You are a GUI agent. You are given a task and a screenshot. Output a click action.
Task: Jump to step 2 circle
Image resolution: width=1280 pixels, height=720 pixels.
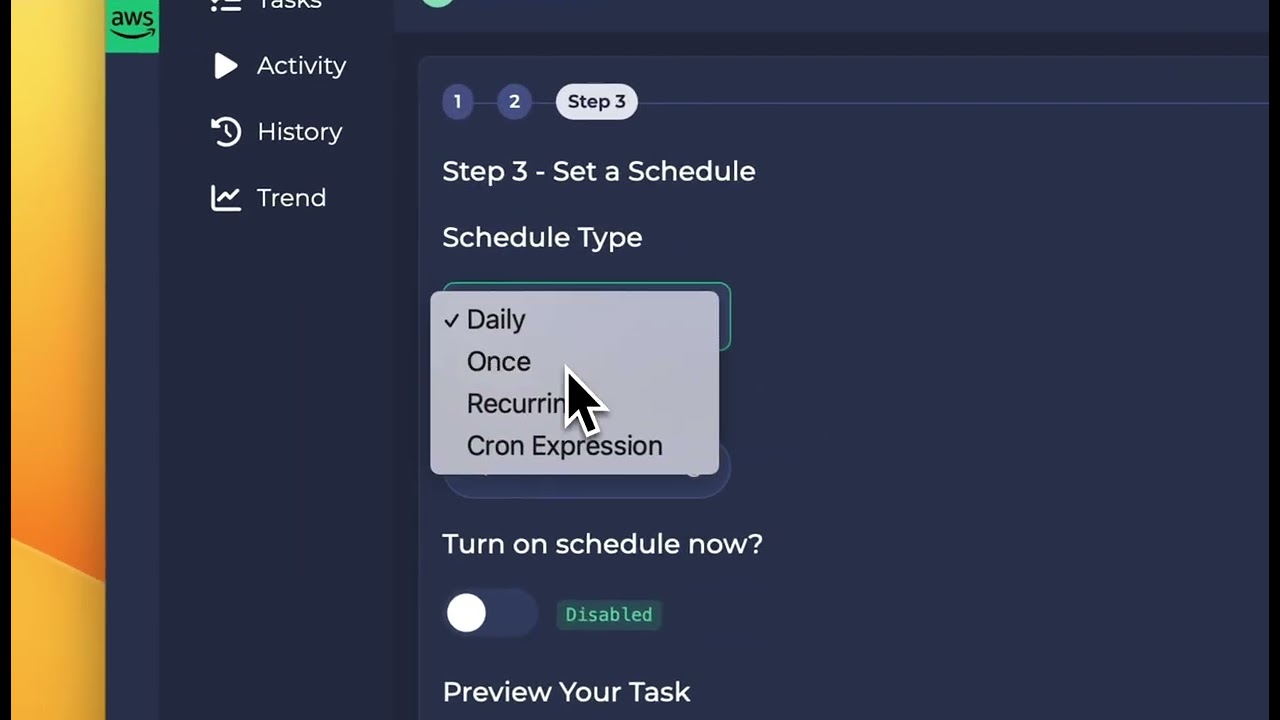[514, 101]
